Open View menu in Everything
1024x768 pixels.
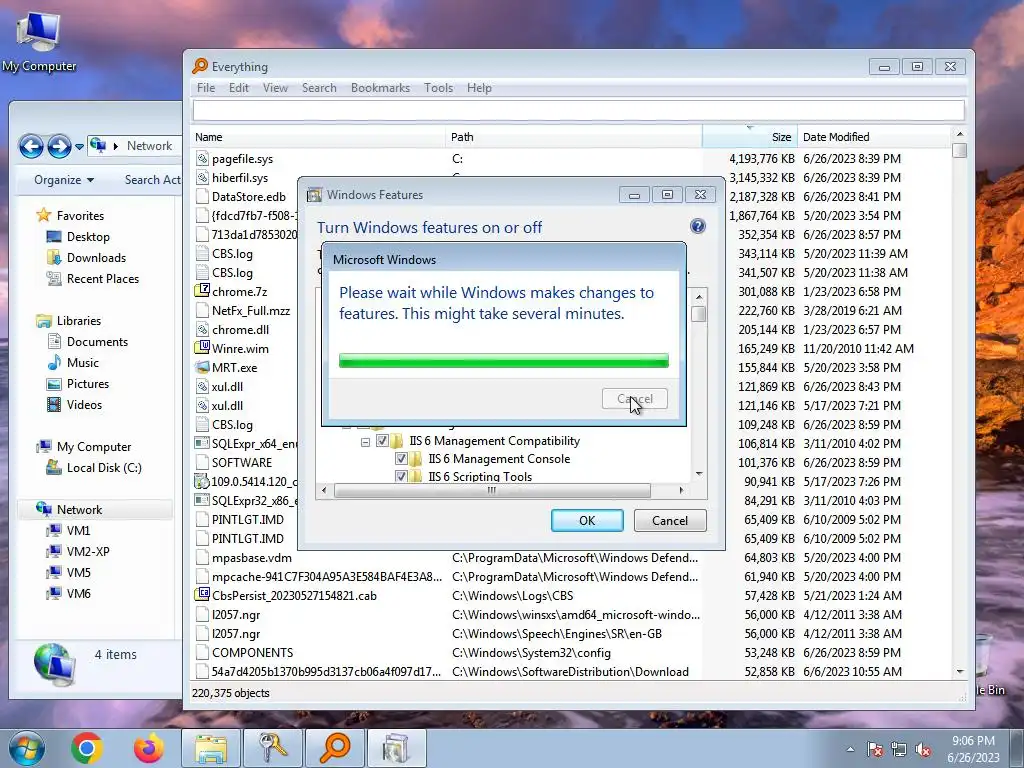point(275,88)
